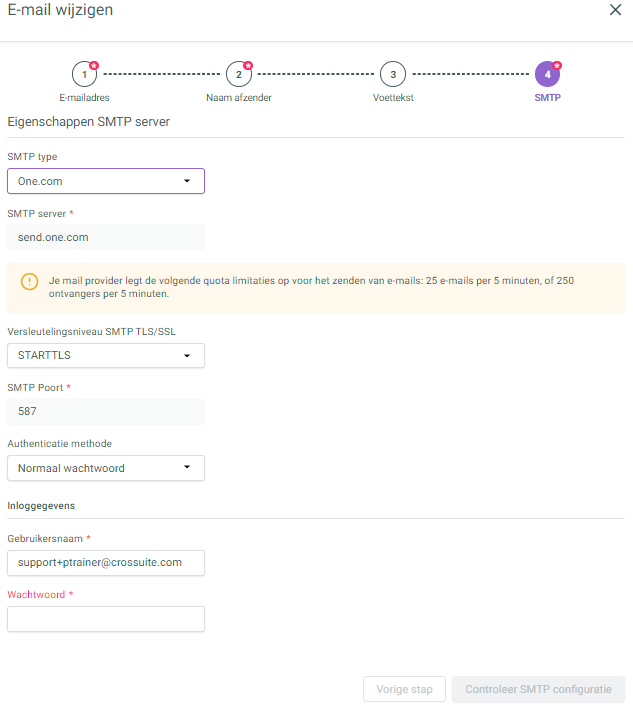Close the E-mail wijzigen dialog
Viewport: 633px width, 716px height.
(x=615, y=10)
